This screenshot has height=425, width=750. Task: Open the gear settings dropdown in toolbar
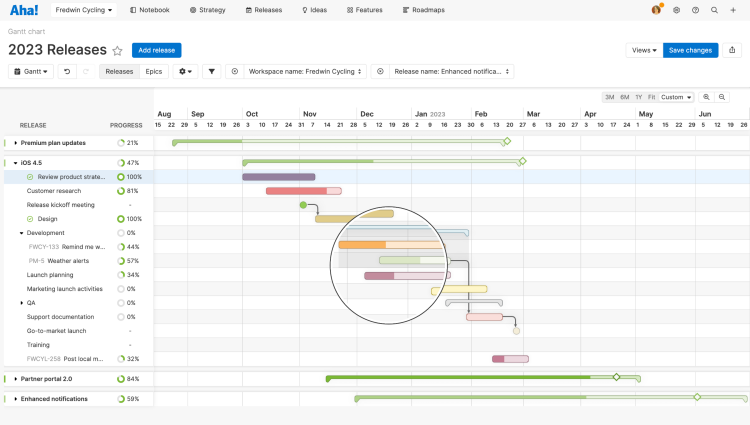[185, 72]
